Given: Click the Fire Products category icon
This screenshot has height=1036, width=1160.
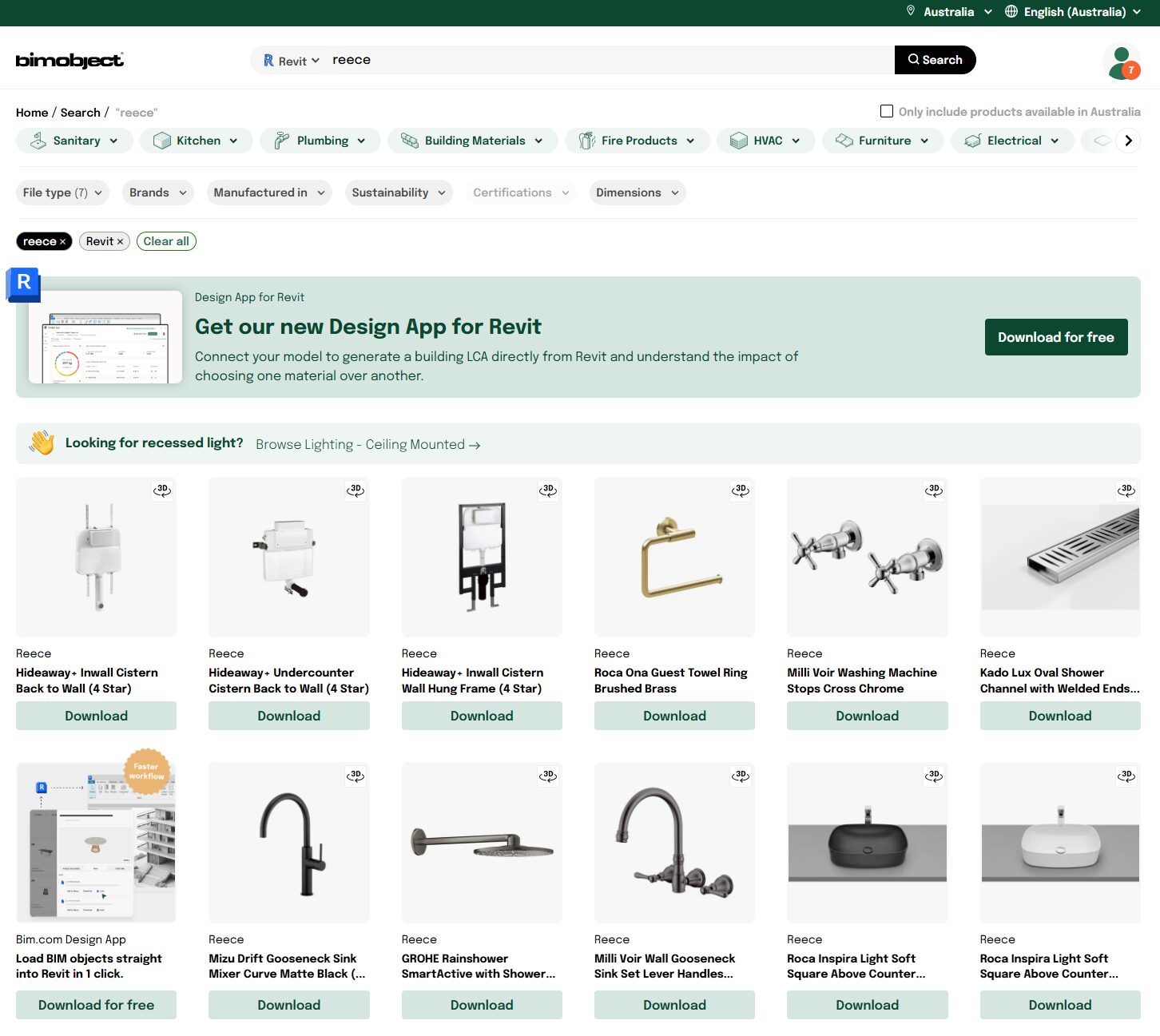Looking at the screenshot, I should pyautogui.click(x=588, y=141).
